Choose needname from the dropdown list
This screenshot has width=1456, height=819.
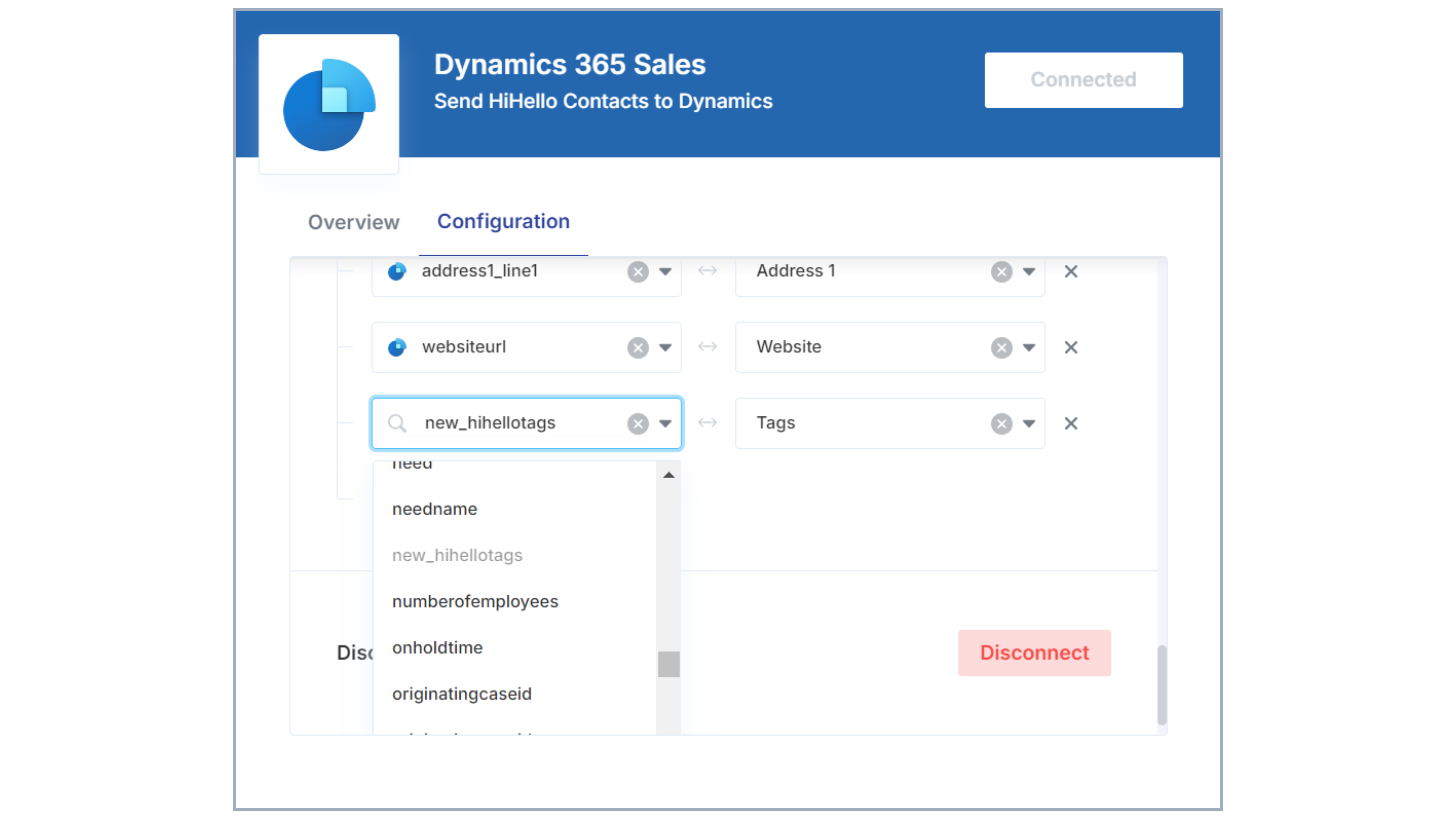click(514, 509)
